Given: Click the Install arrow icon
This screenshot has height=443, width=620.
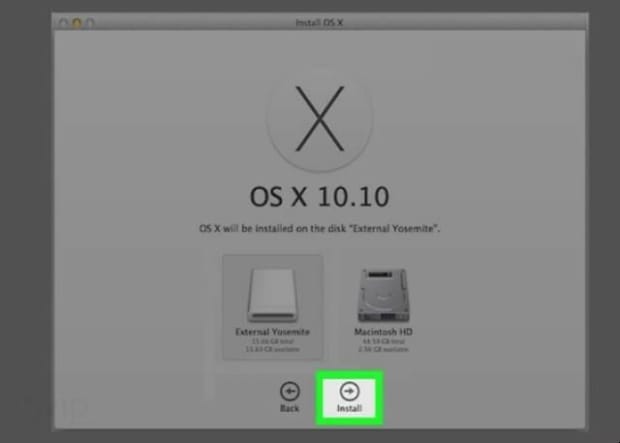Looking at the screenshot, I should [x=349, y=391].
